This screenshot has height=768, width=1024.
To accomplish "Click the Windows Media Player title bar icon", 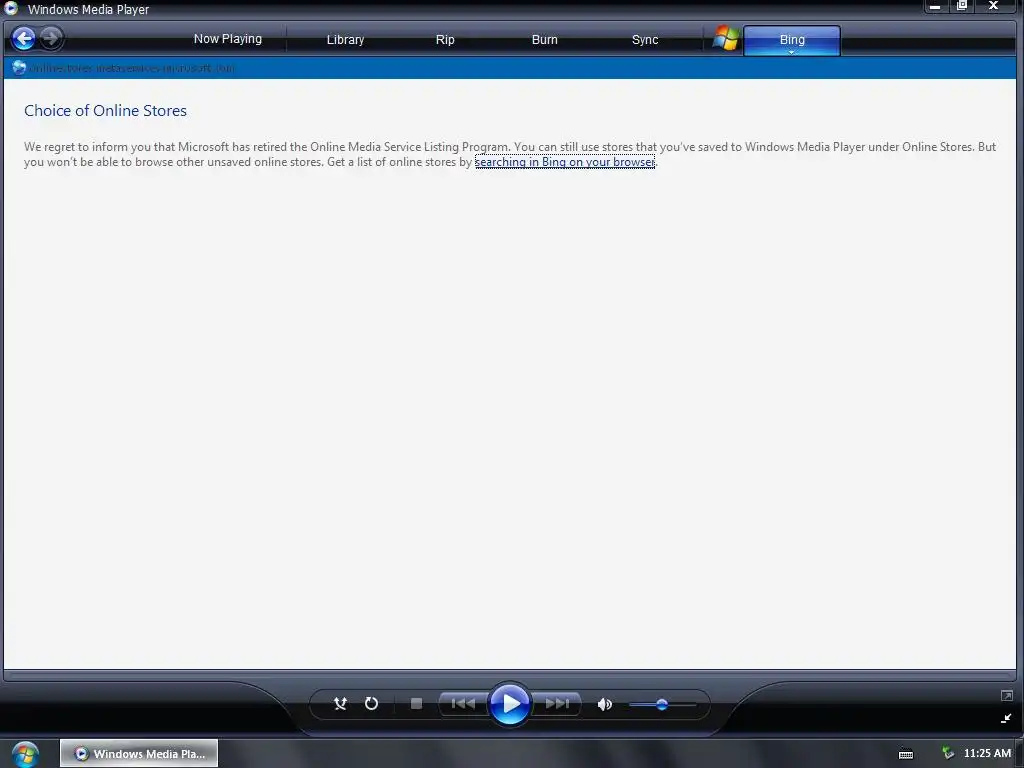I will pos(11,8).
